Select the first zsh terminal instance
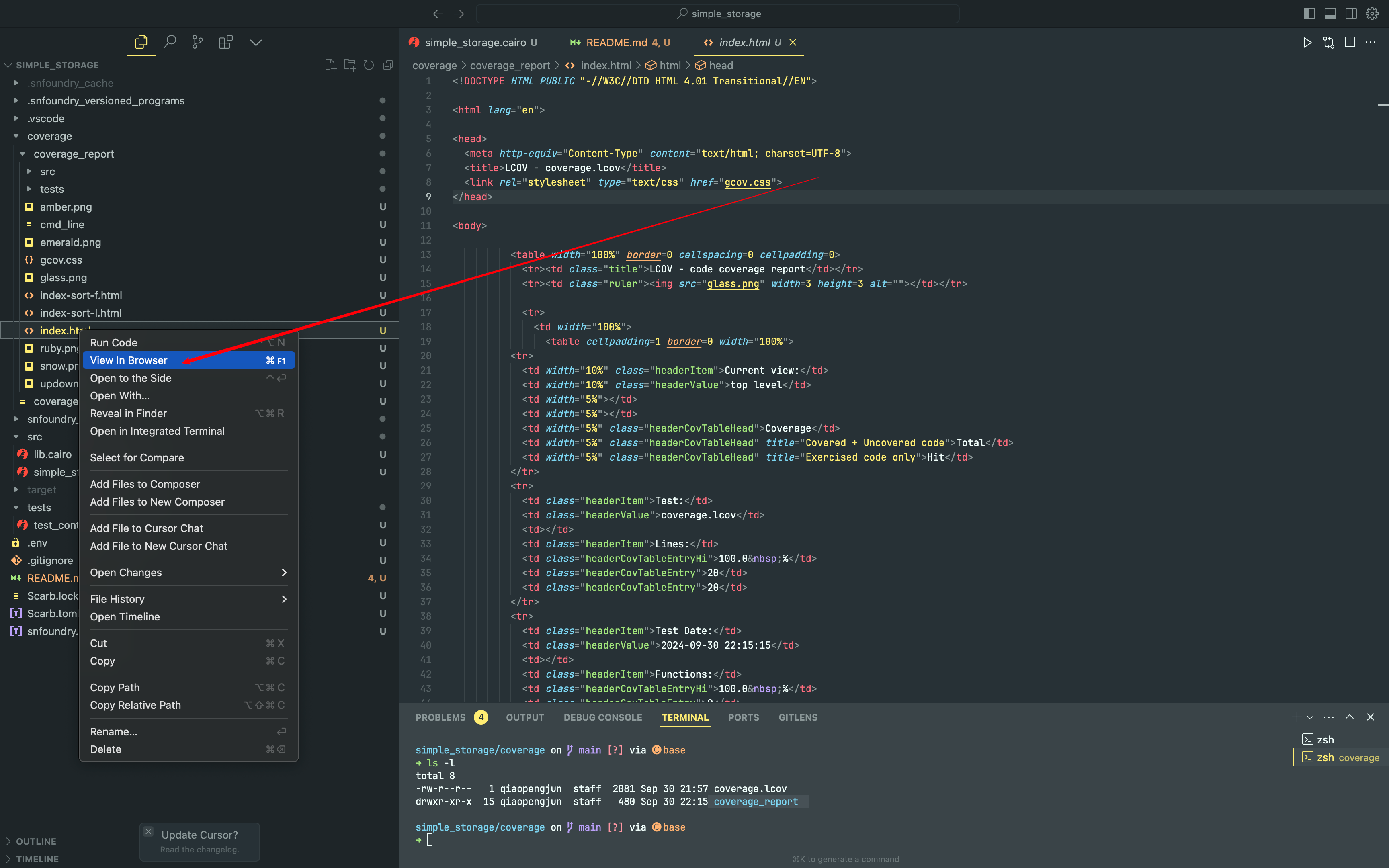The width and height of the screenshot is (1389, 868). coord(1341,739)
